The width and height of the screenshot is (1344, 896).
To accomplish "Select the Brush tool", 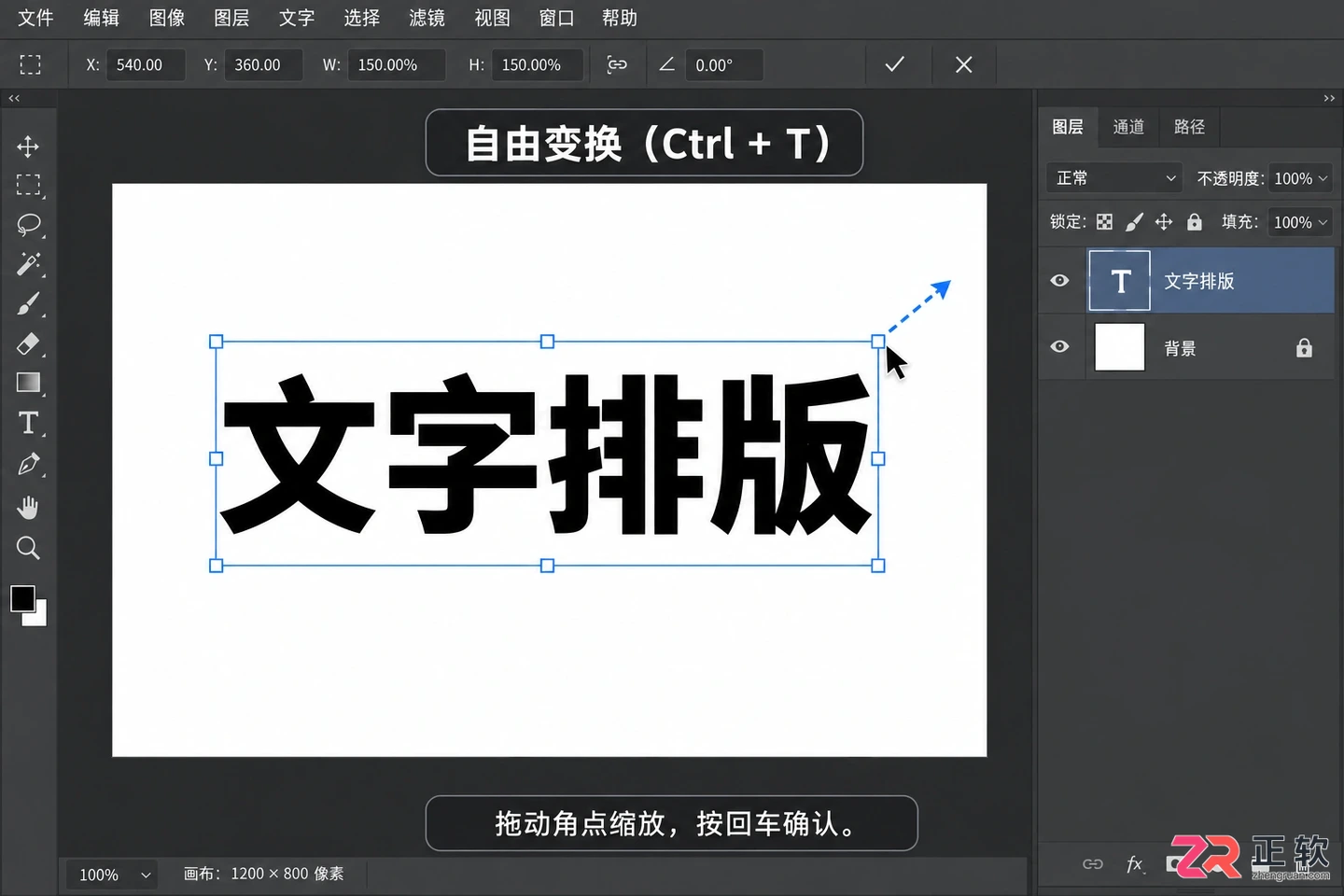I will pyautogui.click(x=28, y=304).
